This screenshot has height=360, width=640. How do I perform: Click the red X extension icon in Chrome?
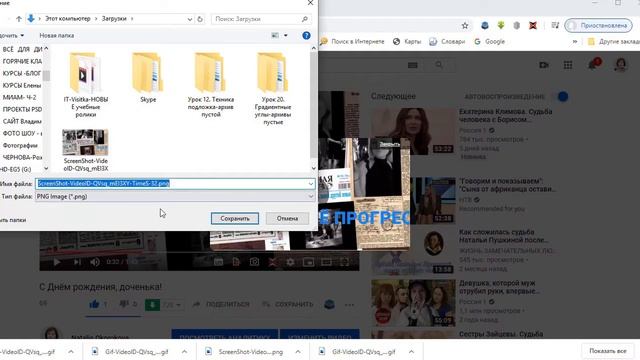coord(533,25)
